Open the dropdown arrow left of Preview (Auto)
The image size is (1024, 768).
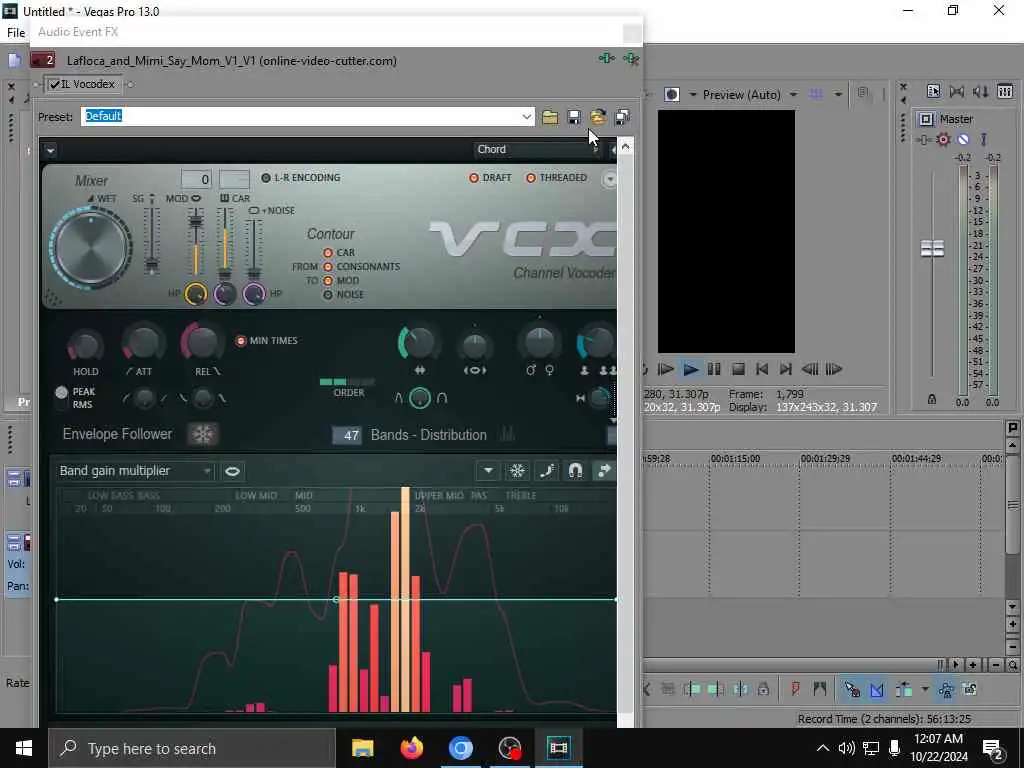[x=693, y=95]
